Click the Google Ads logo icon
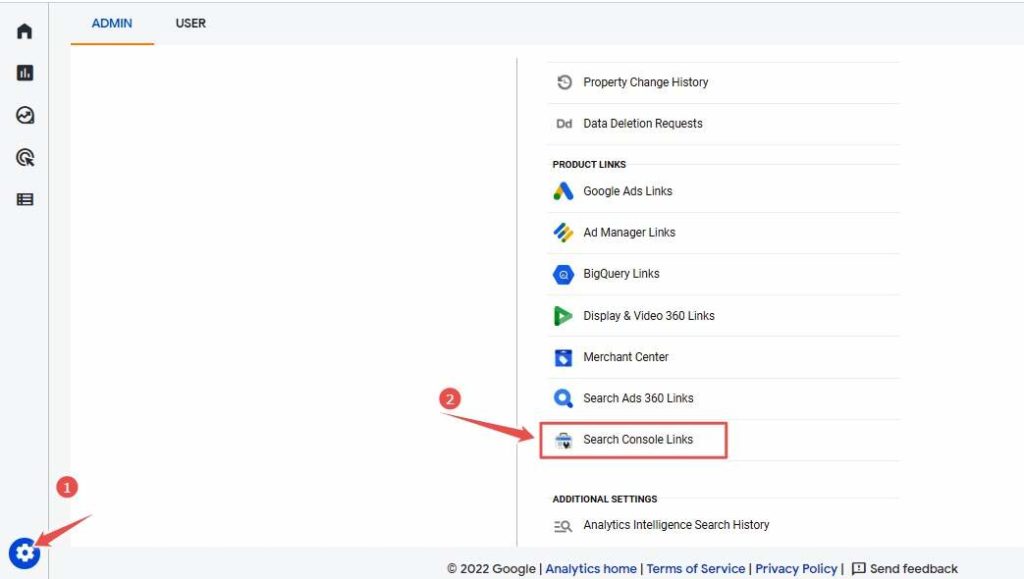 point(563,191)
